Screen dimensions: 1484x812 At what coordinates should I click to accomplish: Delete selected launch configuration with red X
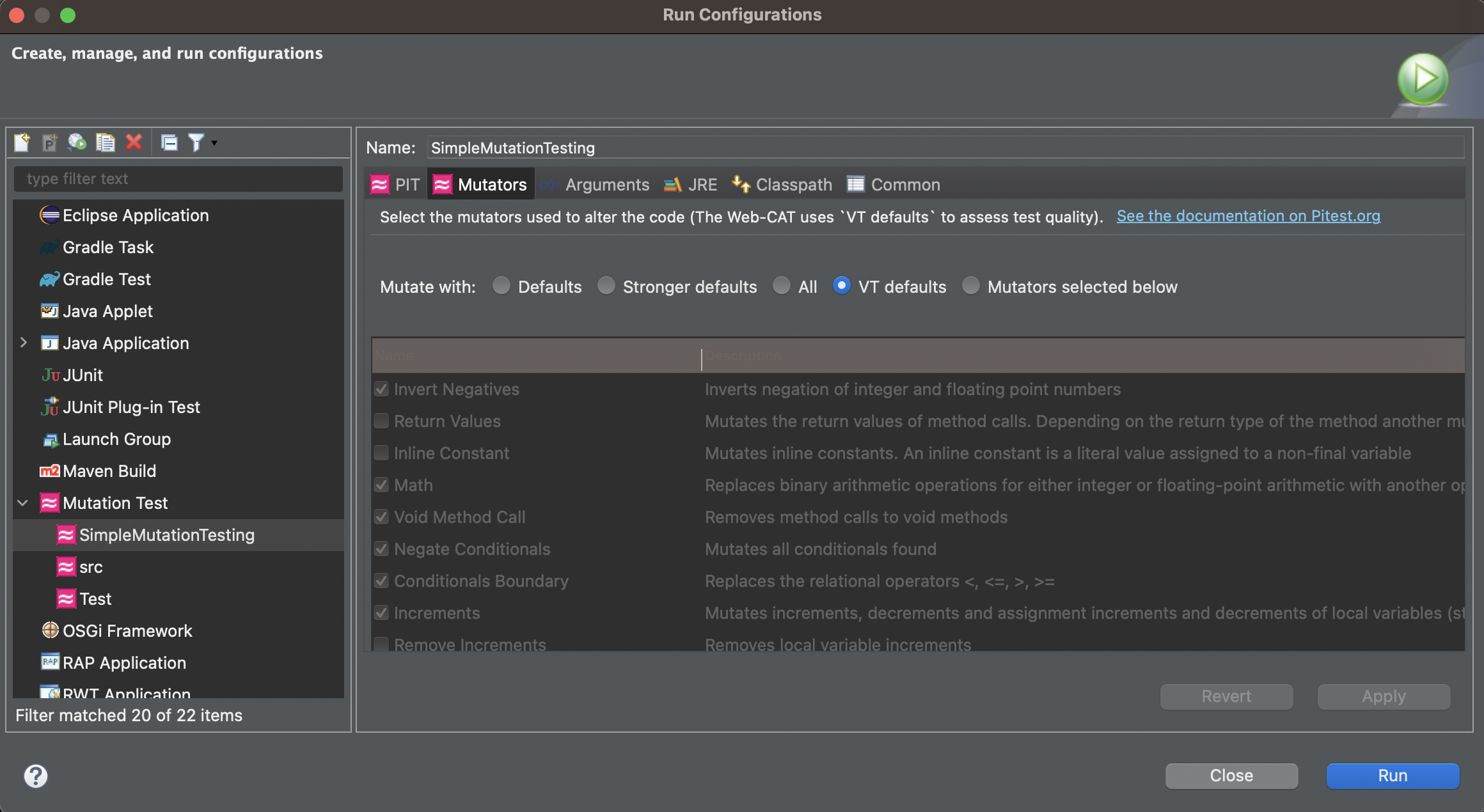click(x=134, y=142)
